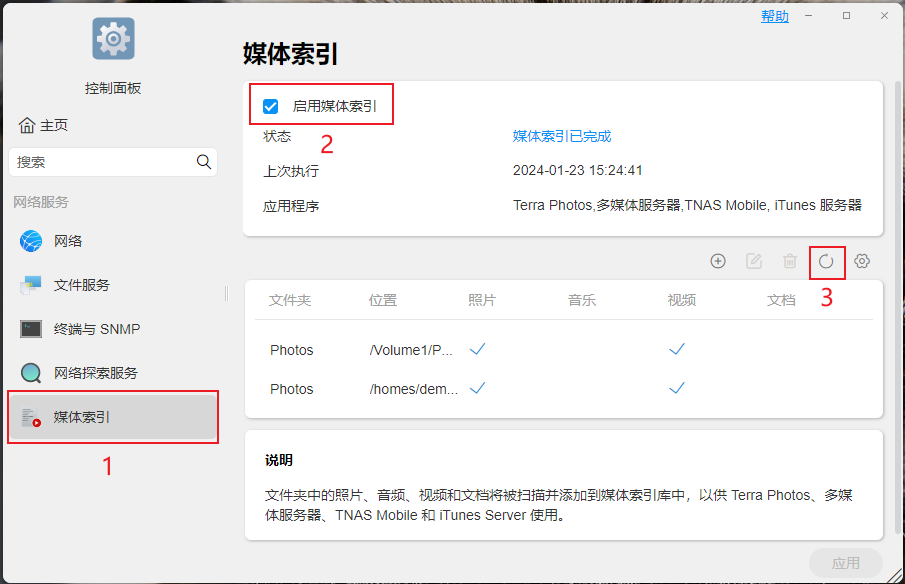Click the 文件夹 column header

pos(290,300)
